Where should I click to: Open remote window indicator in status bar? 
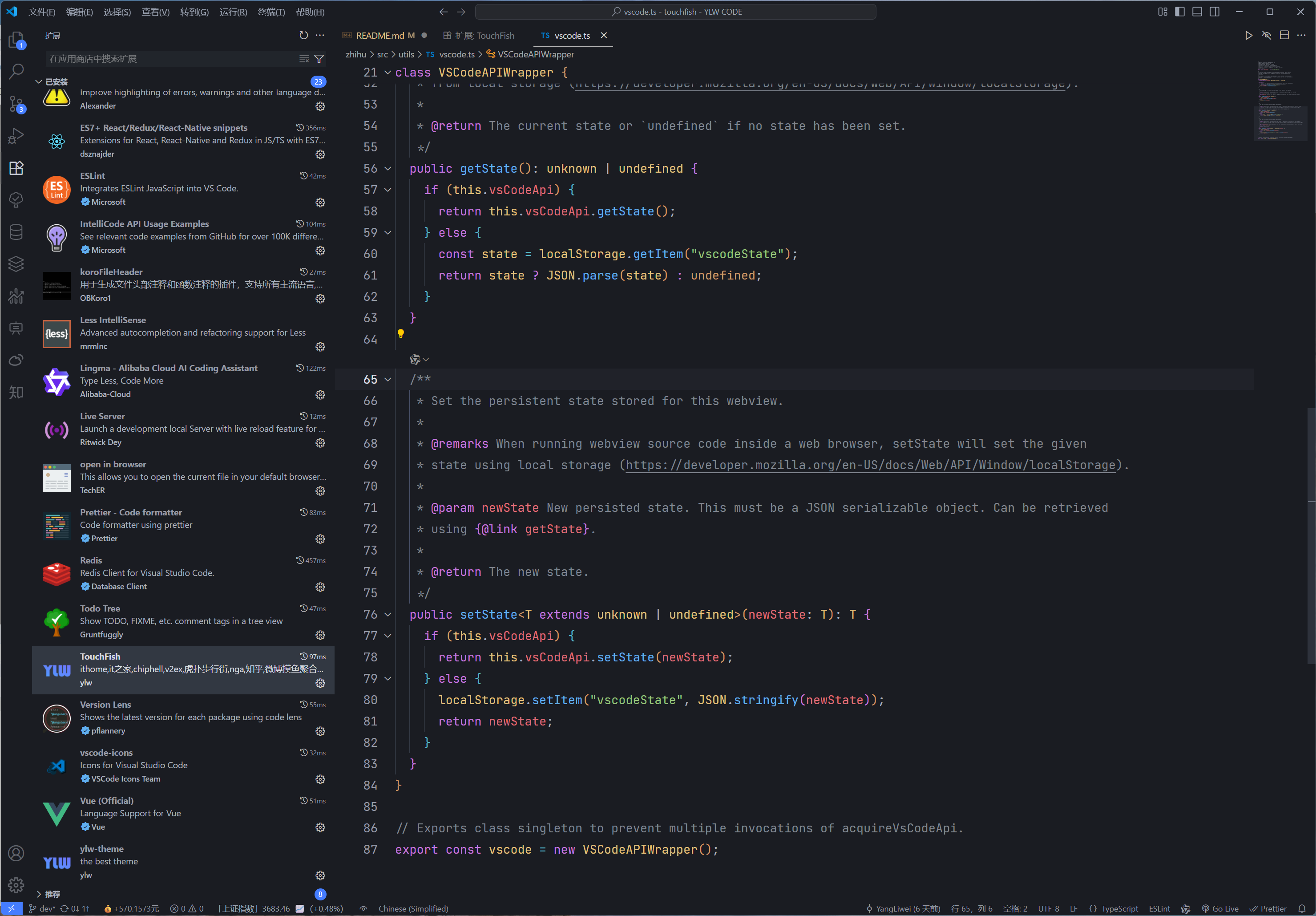(x=12, y=908)
